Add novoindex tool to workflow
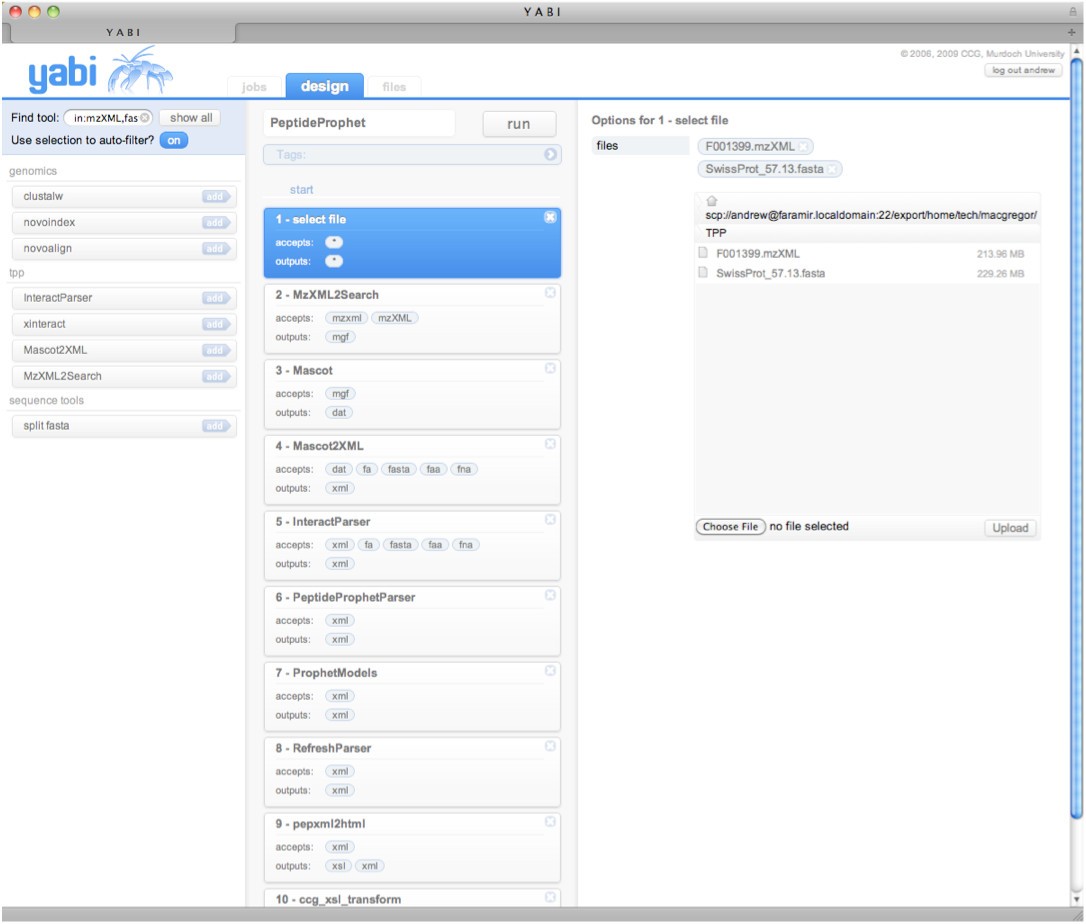 point(215,223)
